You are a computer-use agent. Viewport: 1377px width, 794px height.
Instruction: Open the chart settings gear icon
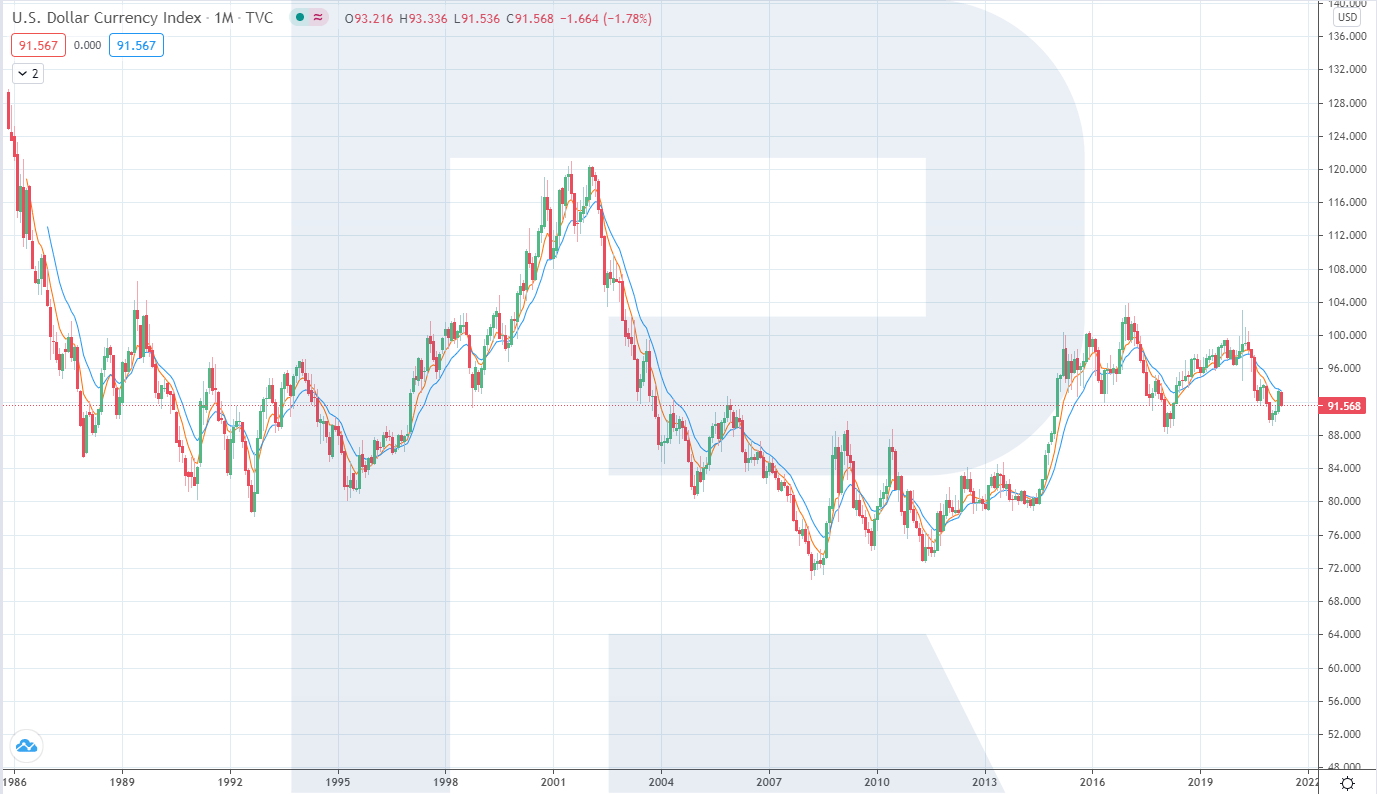(1348, 783)
